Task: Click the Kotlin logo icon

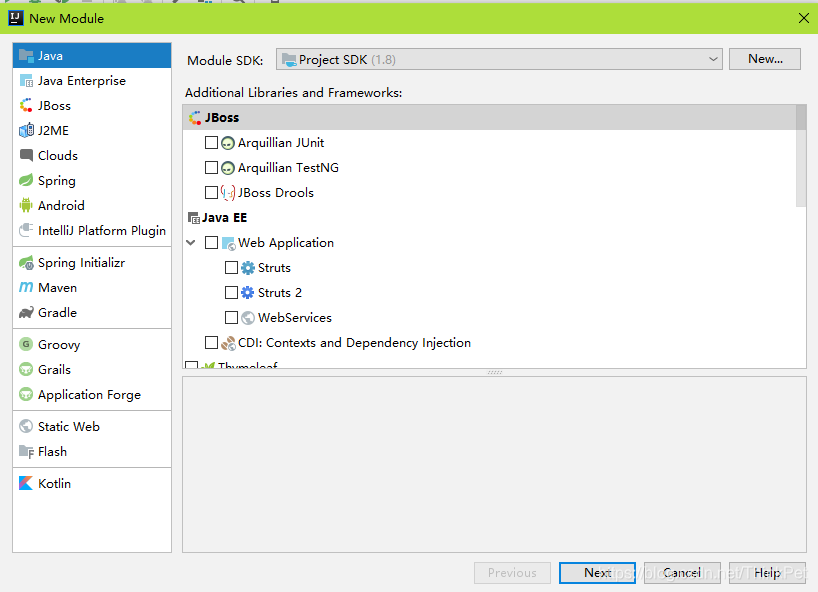Action: pyautogui.click(x=26, y=484)
